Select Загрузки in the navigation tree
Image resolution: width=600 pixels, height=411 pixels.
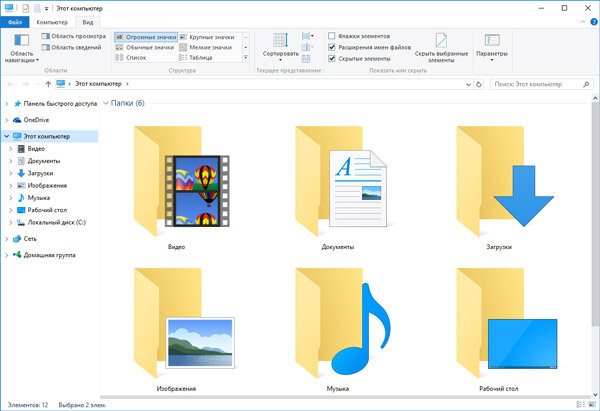[x=40, y=173]
